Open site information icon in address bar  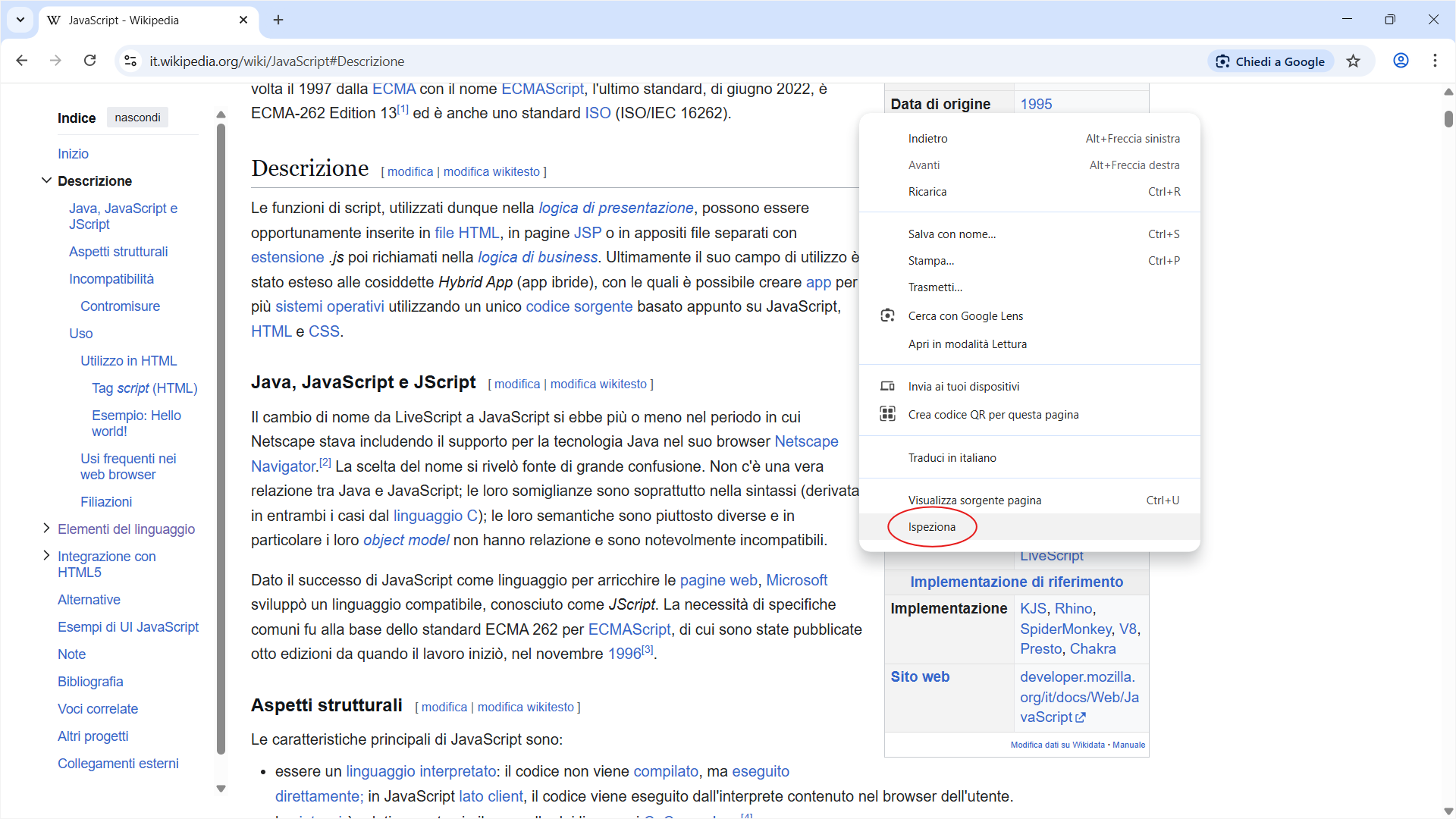pos(130,61)
